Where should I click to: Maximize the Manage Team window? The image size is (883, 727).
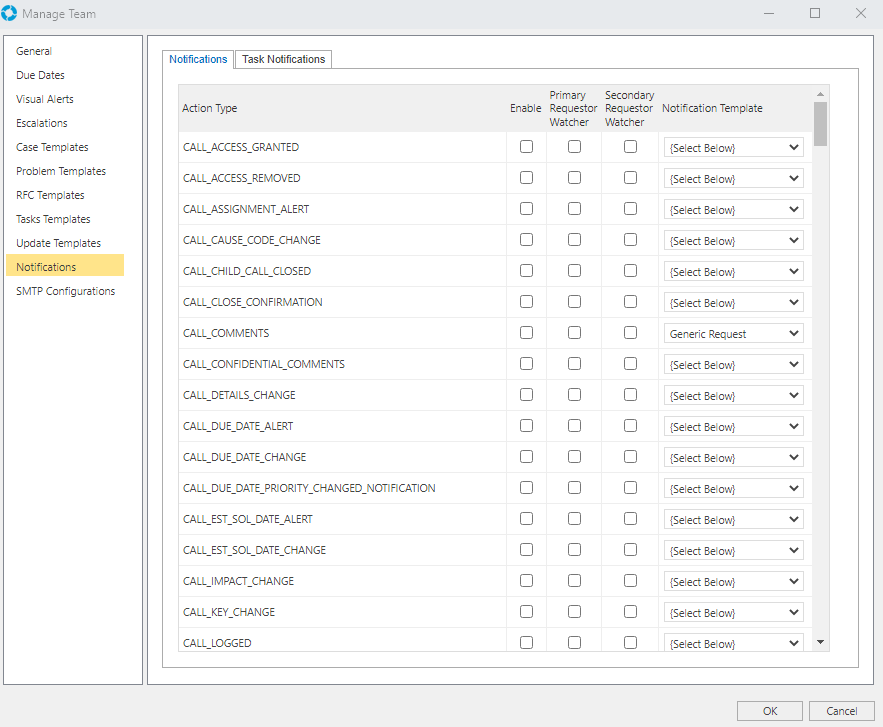tap(815, 14)
